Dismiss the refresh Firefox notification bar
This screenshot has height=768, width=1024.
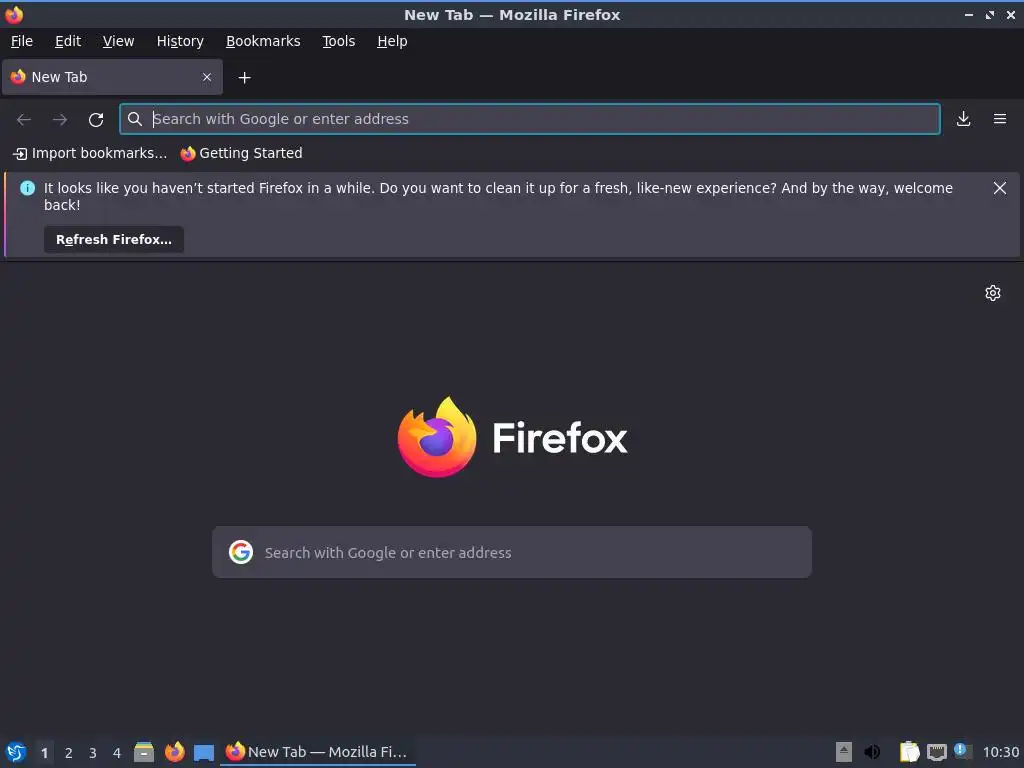pyautogui.click(x=1000, y=188)
